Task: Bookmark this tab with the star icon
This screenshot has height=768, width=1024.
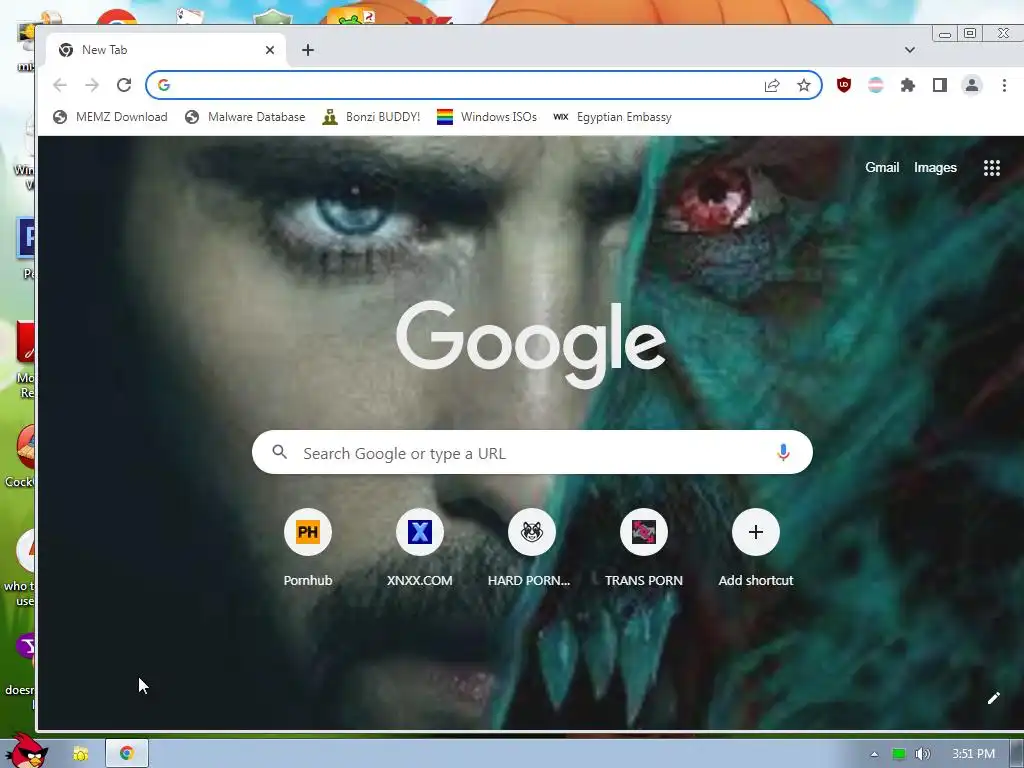Action: pyautogui.click(x=804, y=86)
